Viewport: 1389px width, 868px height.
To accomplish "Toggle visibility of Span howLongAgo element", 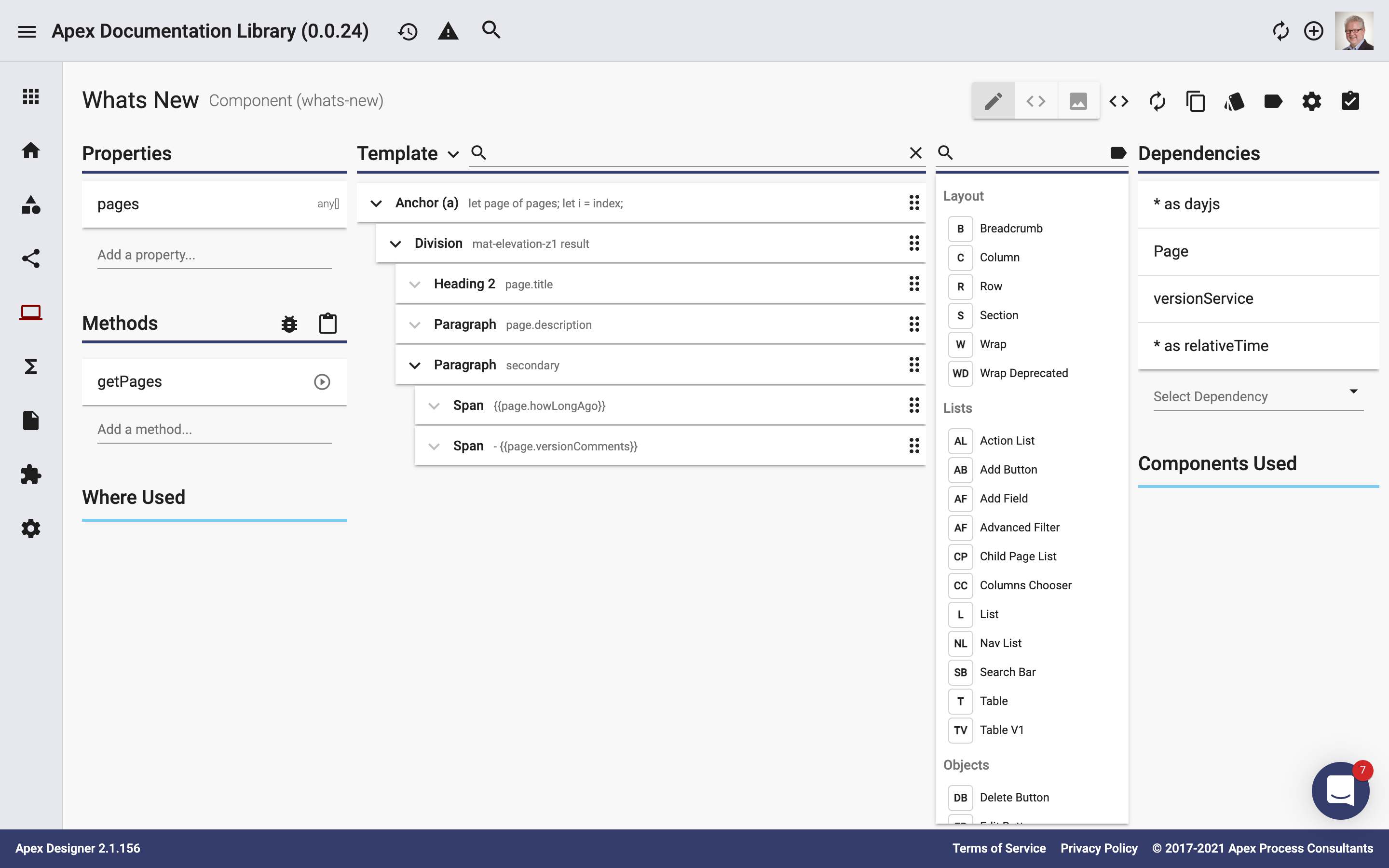I will point(435,405).
